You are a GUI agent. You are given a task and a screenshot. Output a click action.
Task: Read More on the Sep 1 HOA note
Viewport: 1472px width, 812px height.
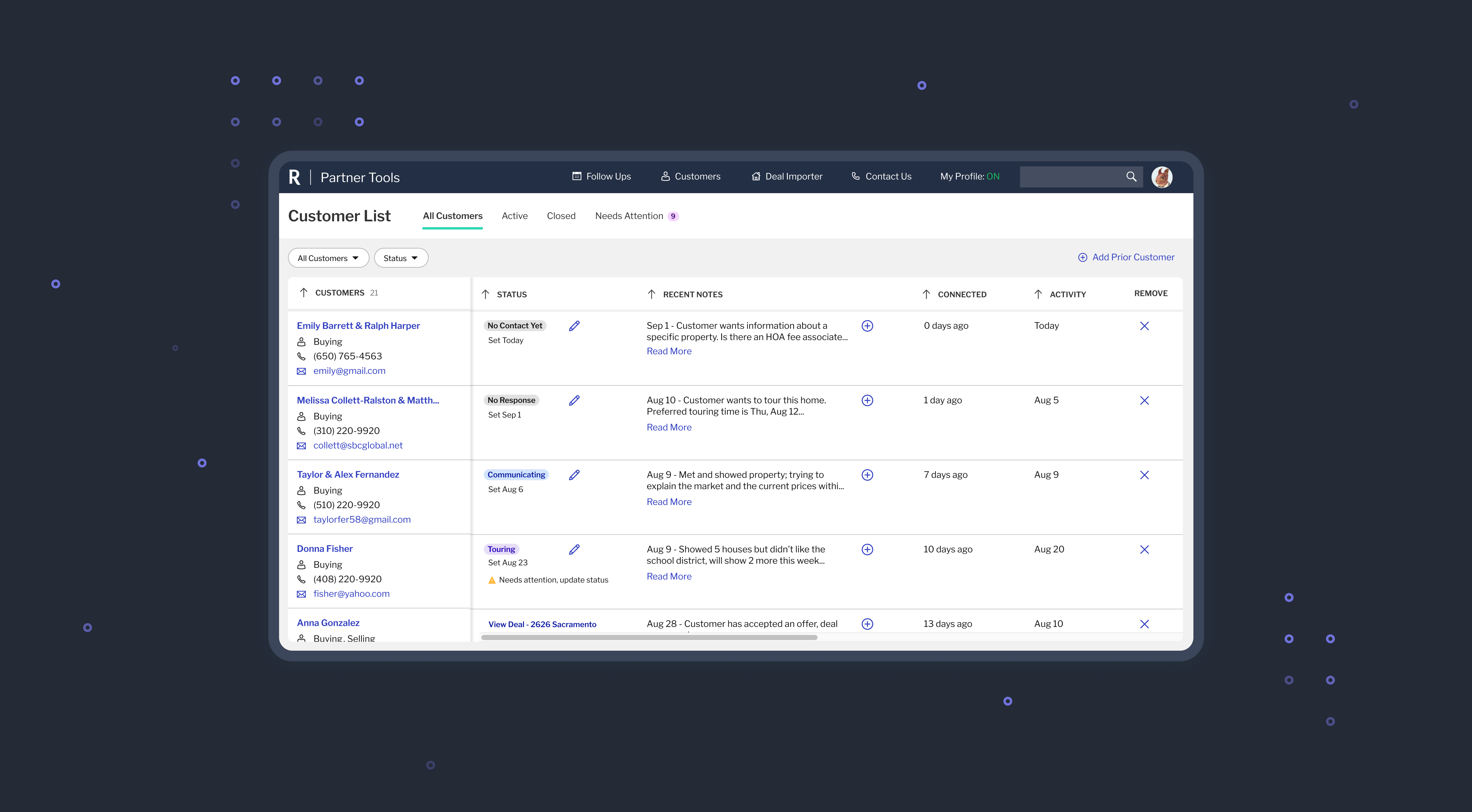[669, 351]
